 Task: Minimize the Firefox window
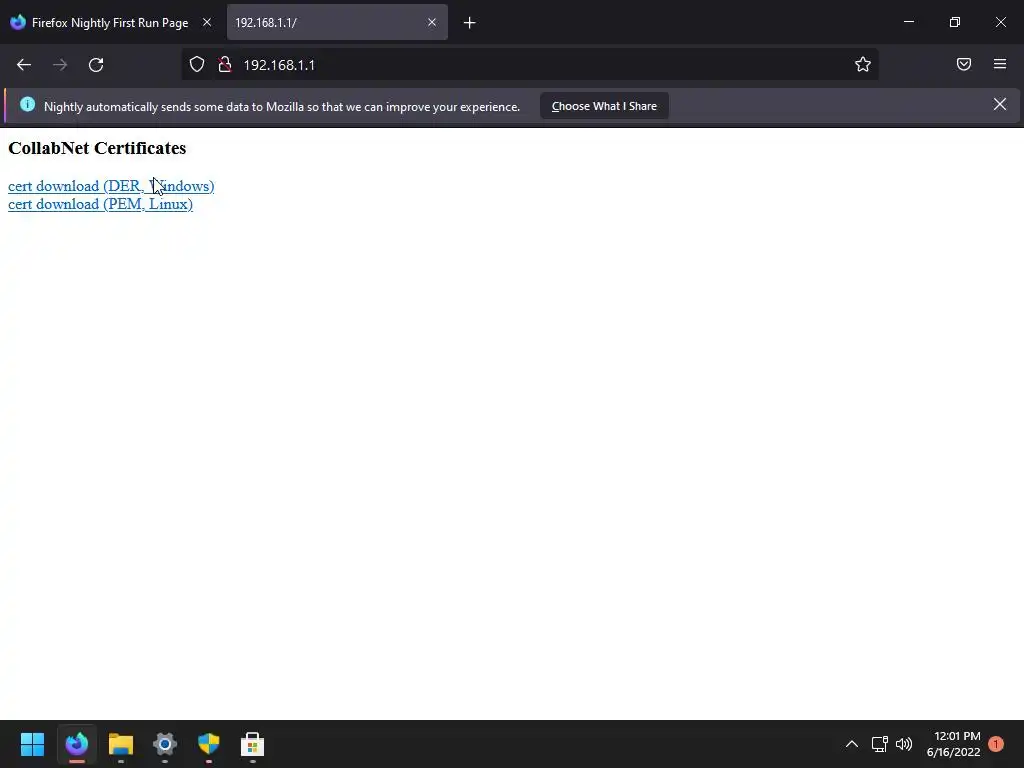[x=908, y=22]
